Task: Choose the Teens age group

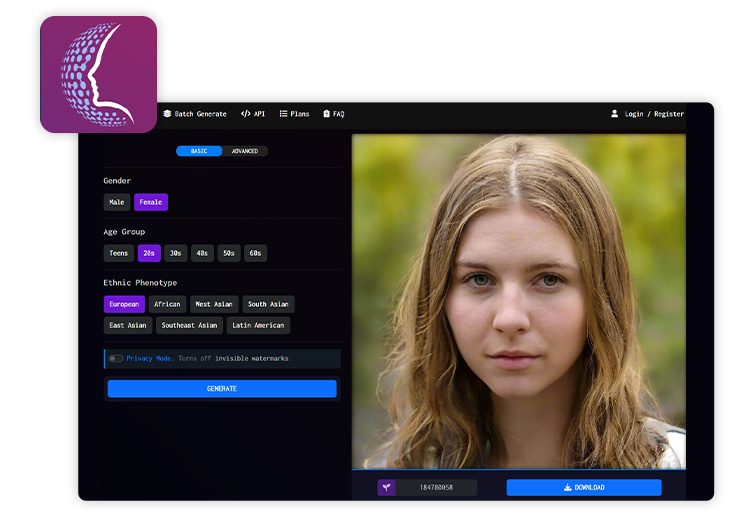Action: pos(119,253)
